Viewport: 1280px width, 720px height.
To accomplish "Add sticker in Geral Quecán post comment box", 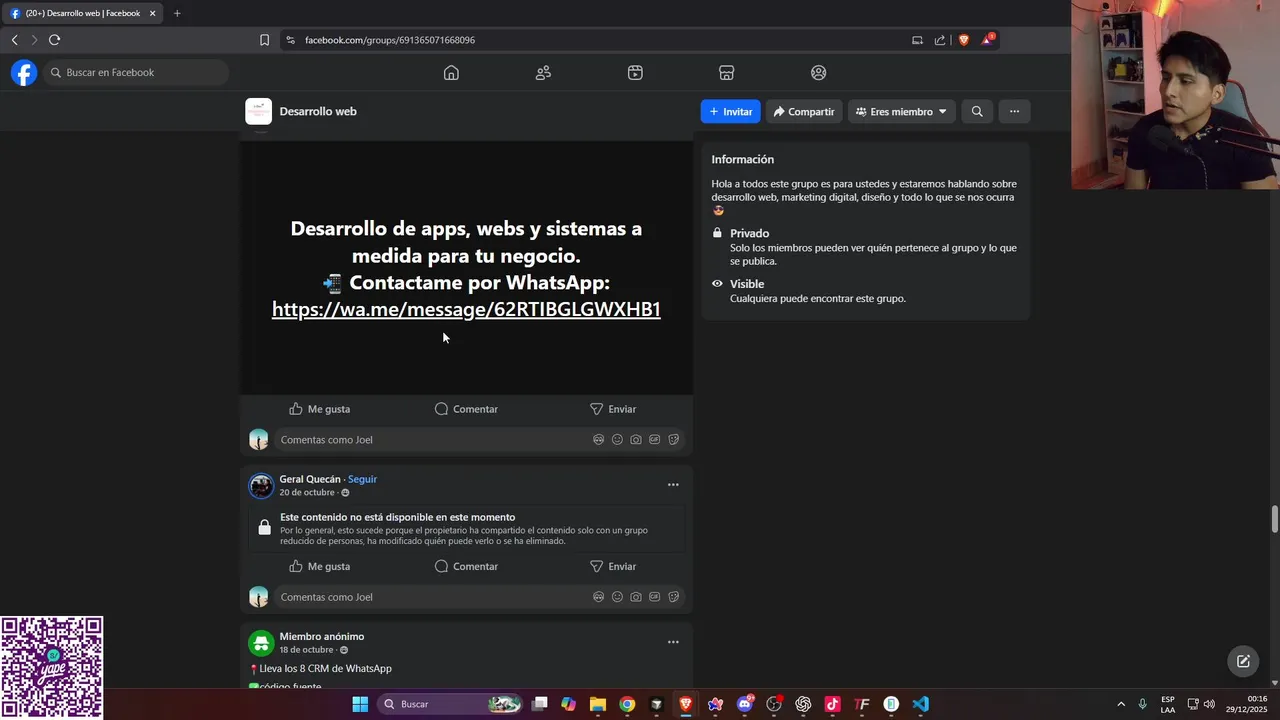I will click(x=673, y=596).
